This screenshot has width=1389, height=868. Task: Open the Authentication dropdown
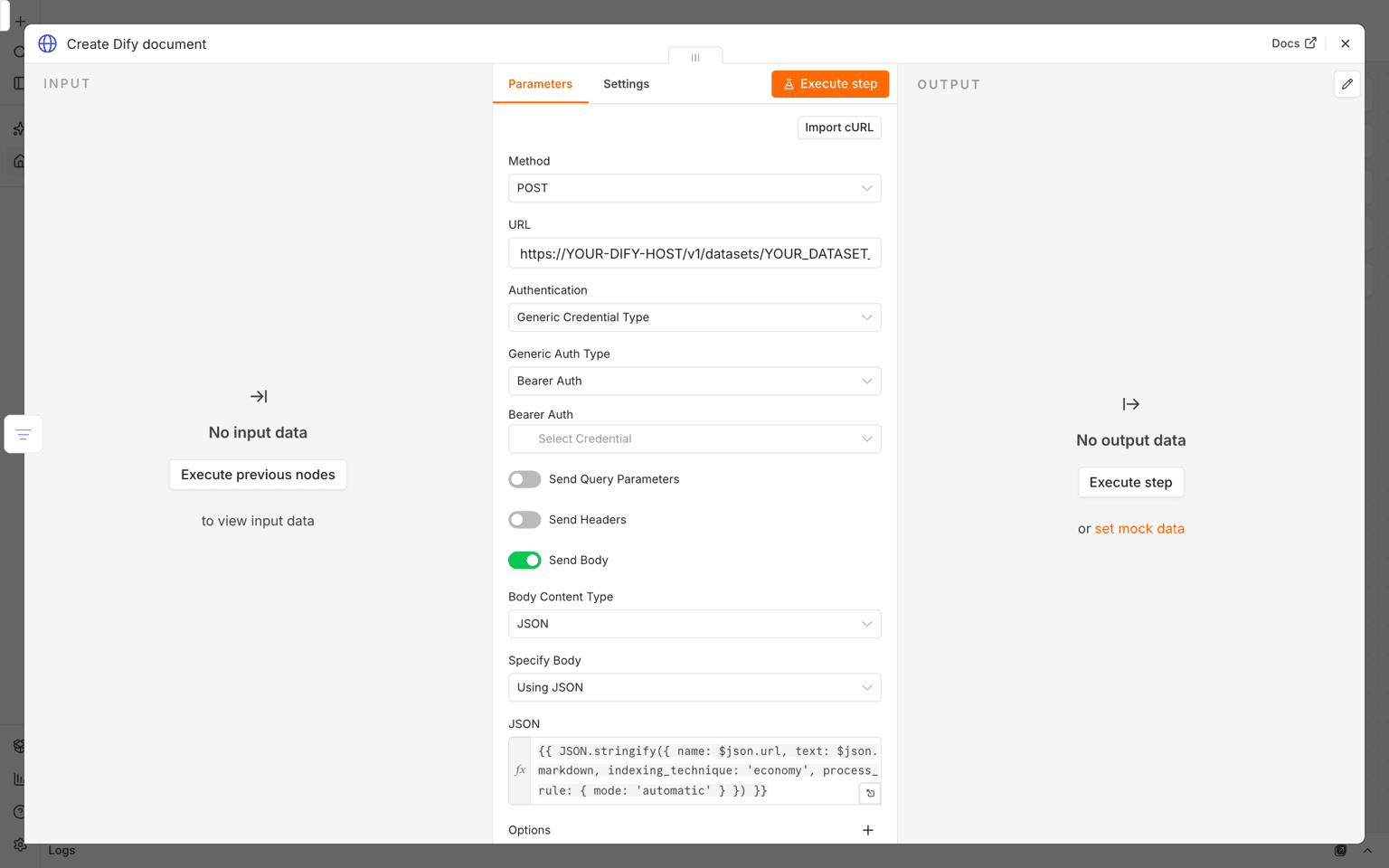tap(694, 317)
